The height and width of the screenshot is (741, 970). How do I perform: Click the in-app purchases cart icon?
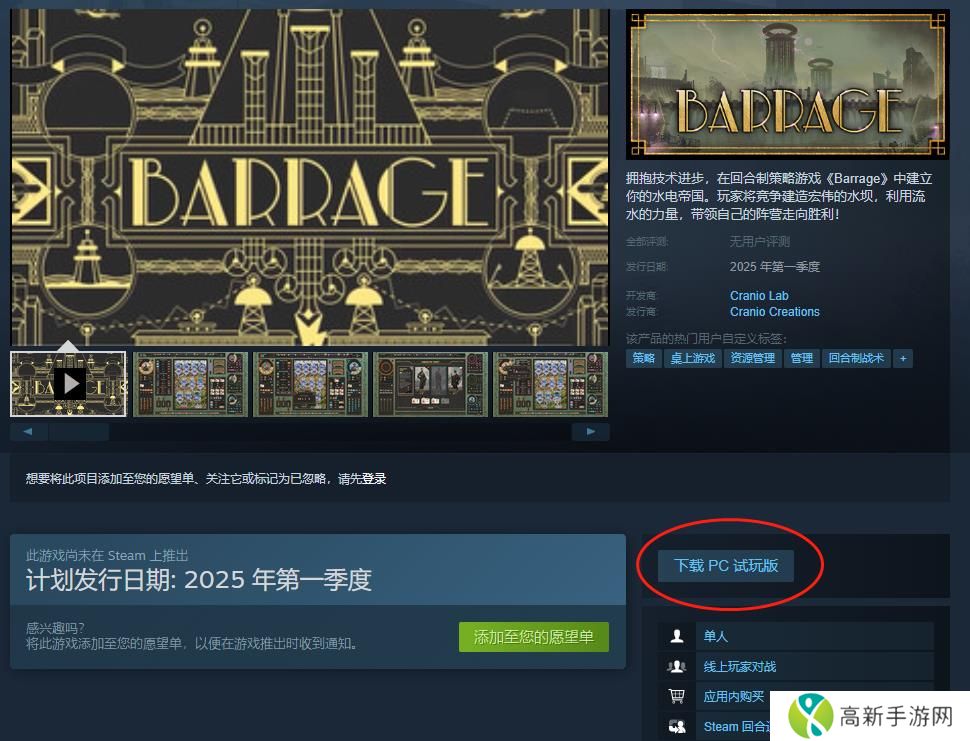point(677,696)
